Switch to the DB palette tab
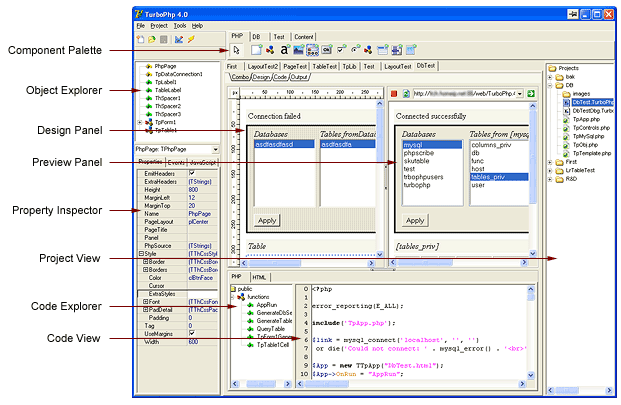Image resolution: width=621 pixels, height=405 pixels. coord(257,36)
